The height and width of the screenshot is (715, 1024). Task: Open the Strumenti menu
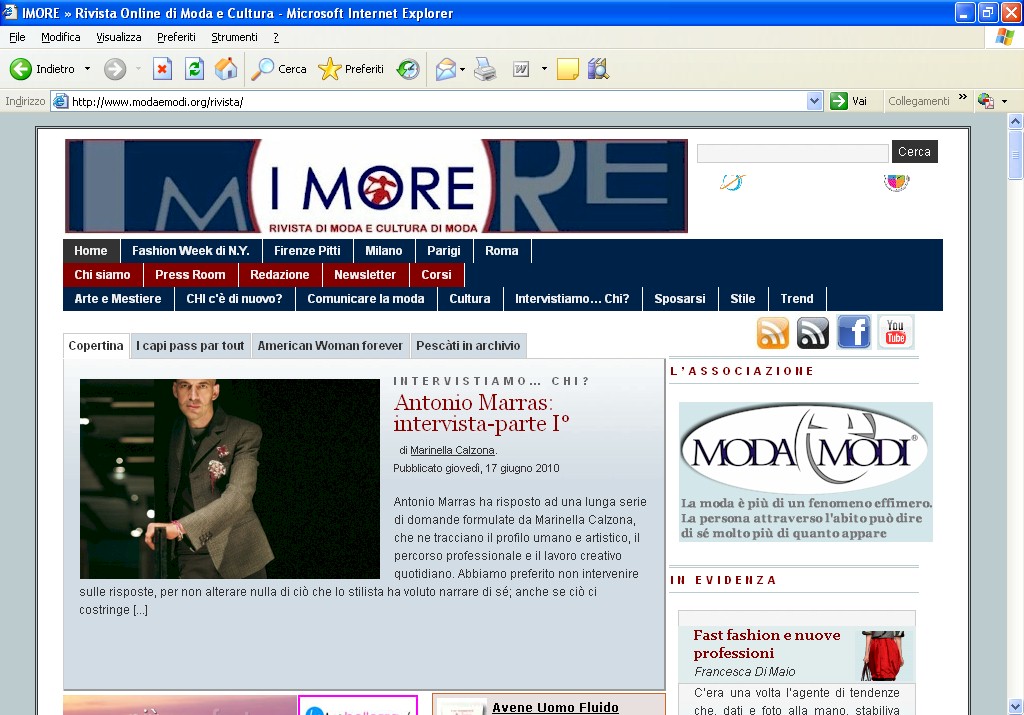234,37
